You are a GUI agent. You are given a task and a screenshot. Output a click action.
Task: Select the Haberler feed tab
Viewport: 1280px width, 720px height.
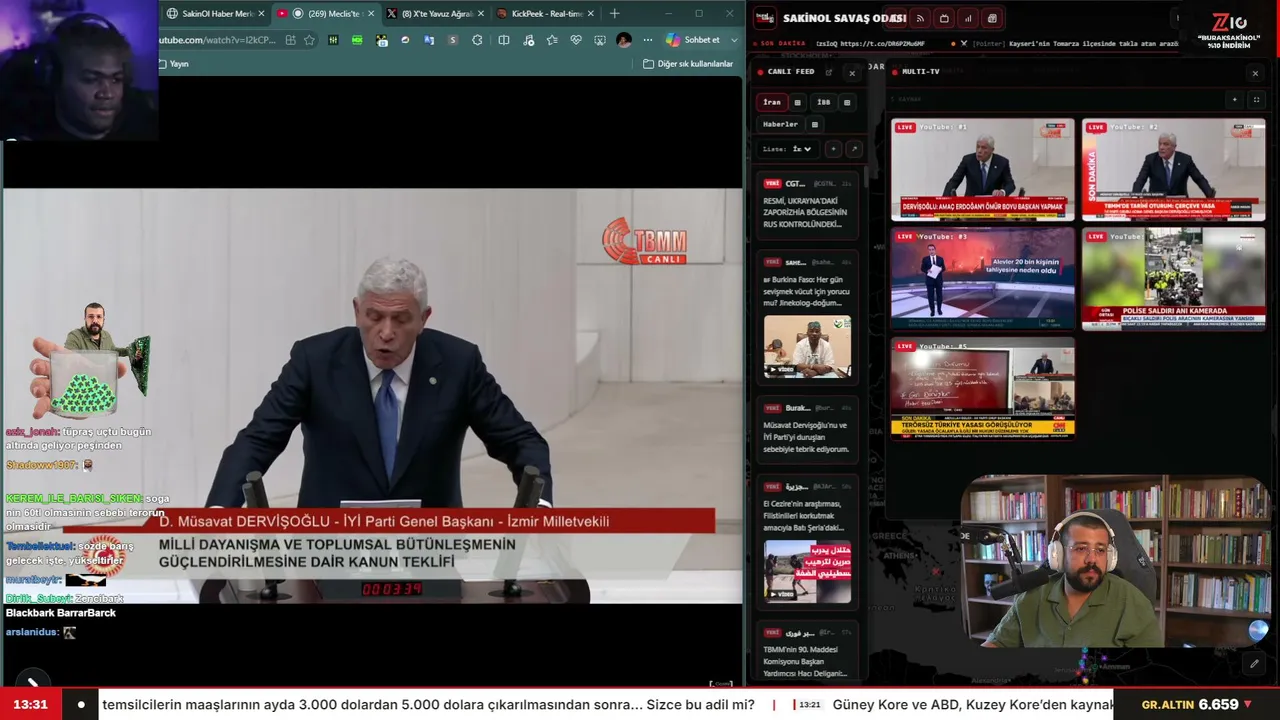click(x=780, y=124)
